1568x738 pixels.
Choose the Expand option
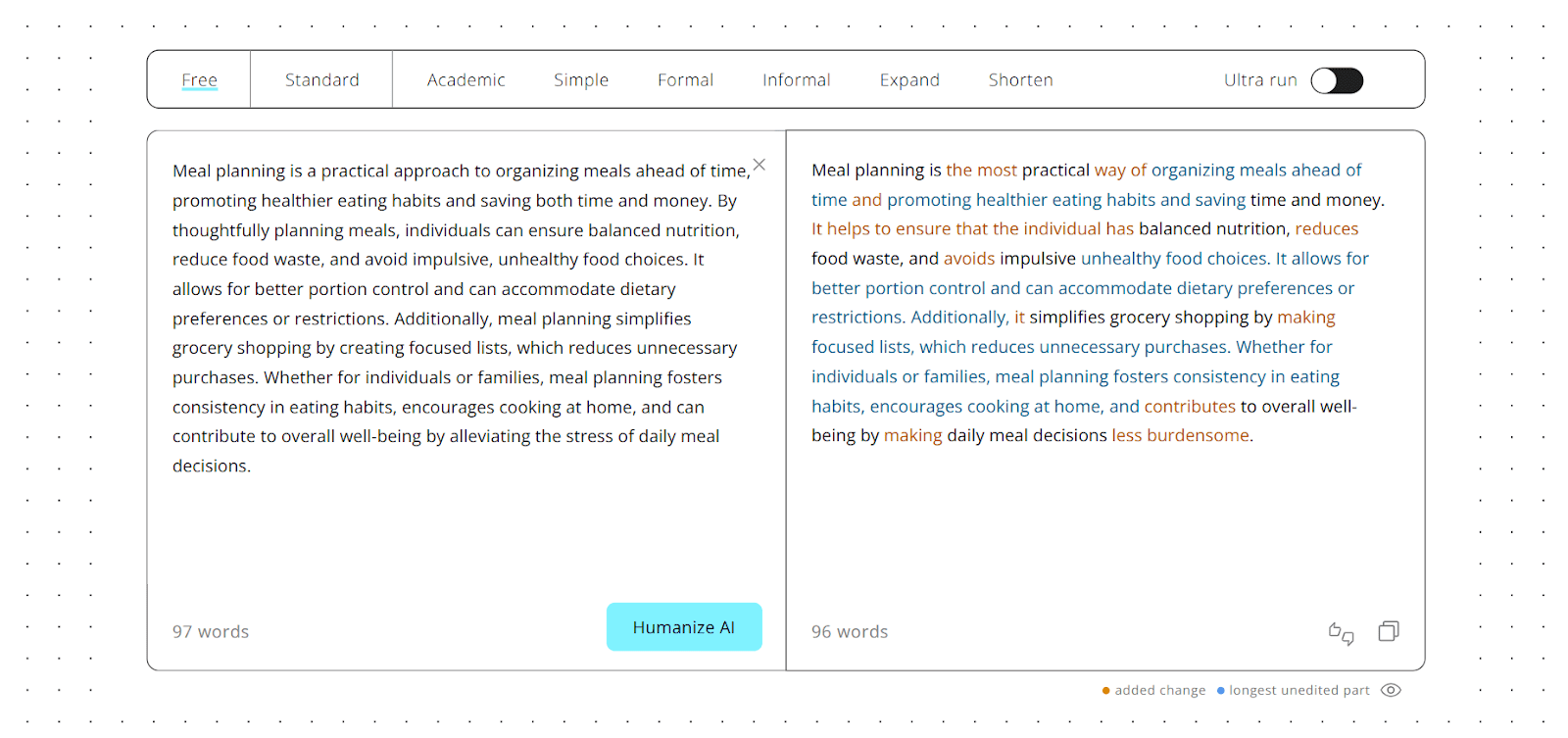tap(909, 80)
